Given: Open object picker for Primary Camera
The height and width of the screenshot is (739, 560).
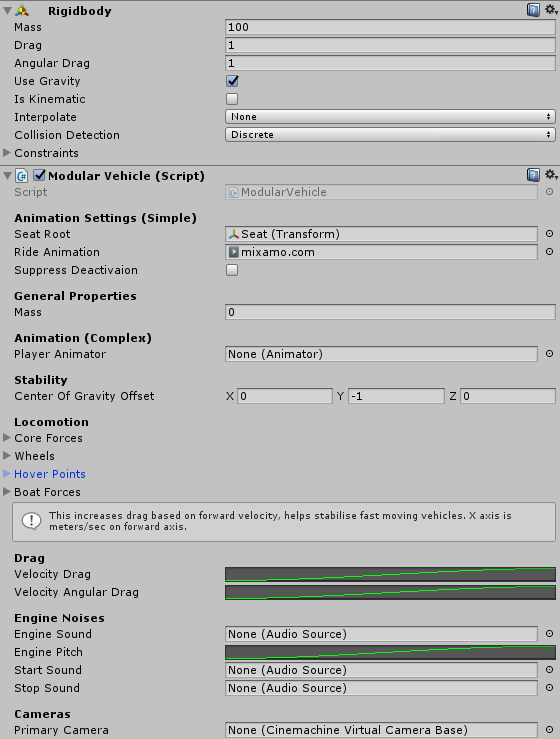Looking at the screenshot, I should [549, 730].
